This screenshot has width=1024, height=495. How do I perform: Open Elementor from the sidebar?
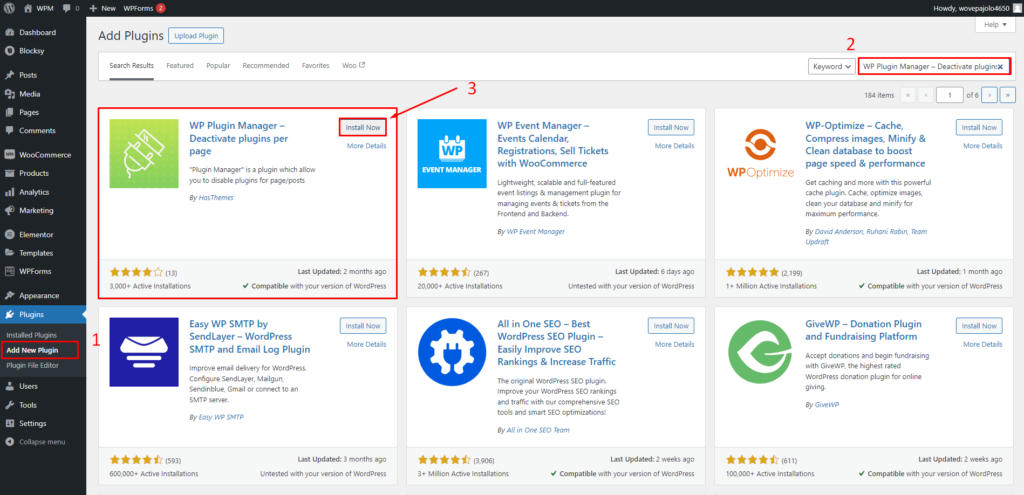[x=9, y=234]
